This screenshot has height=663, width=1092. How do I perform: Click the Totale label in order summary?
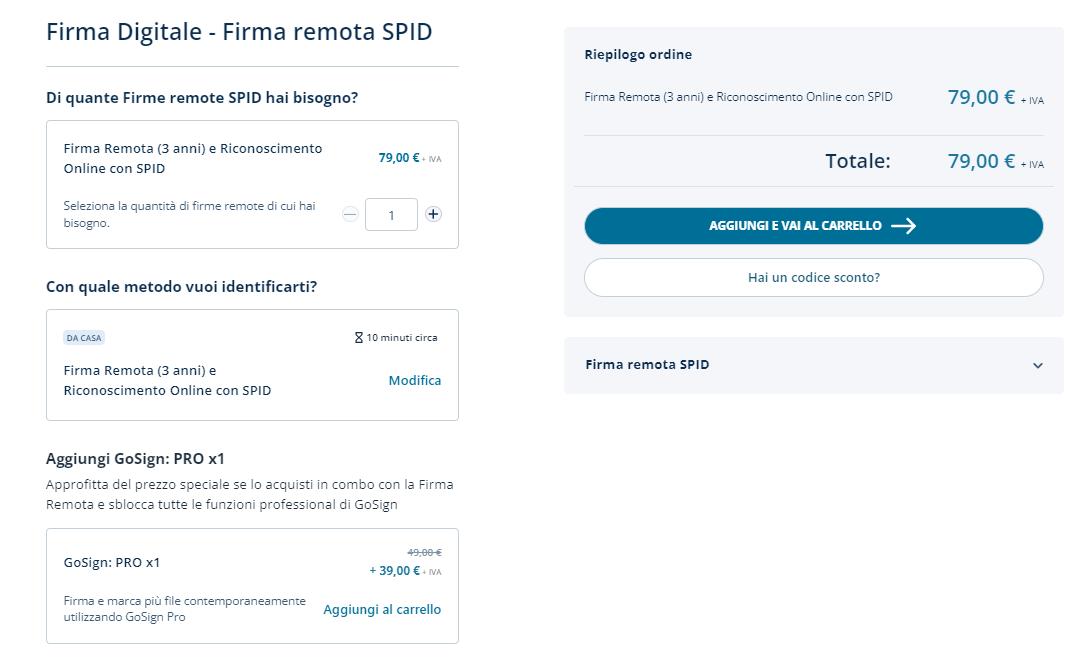857,161
